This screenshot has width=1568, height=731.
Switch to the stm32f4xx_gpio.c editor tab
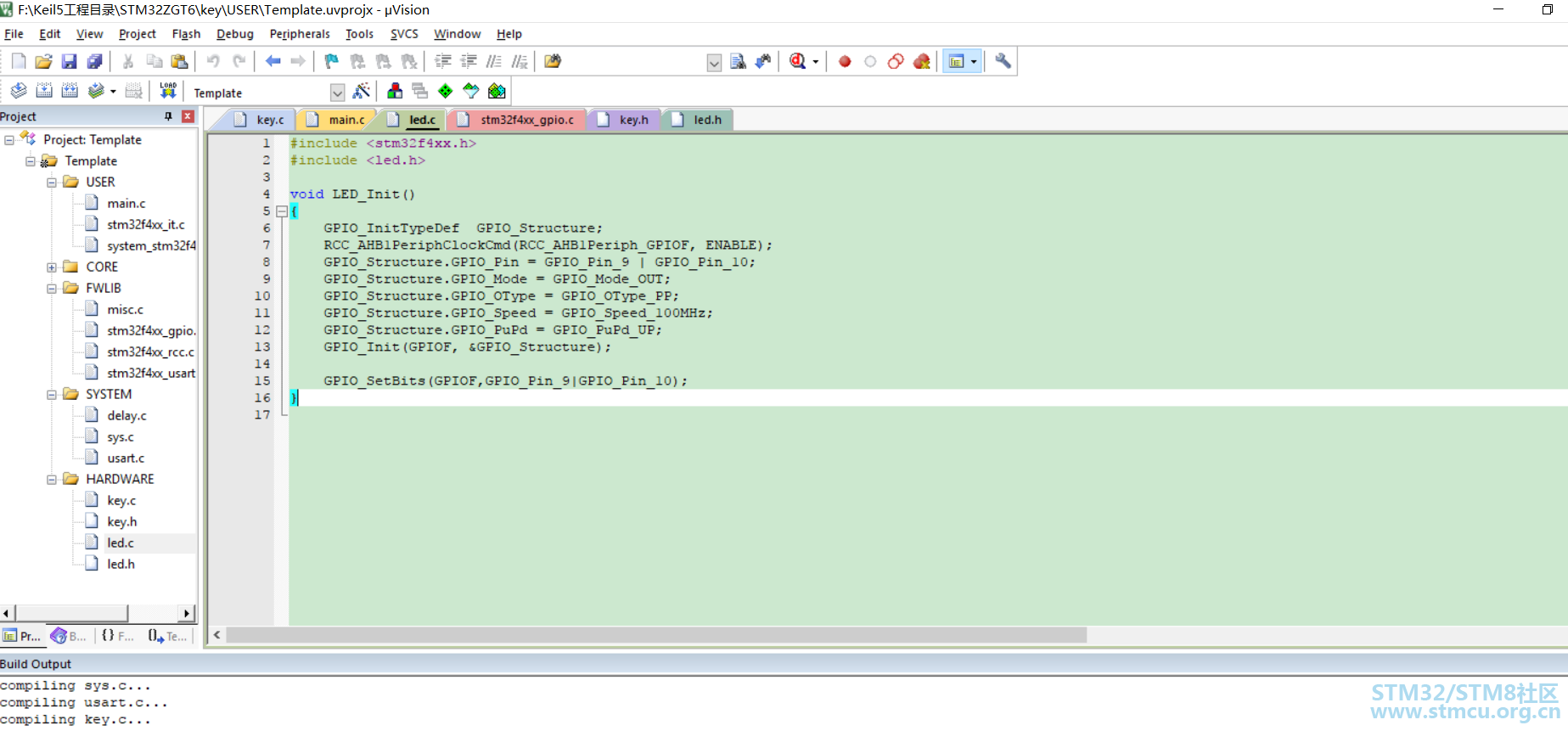(517, 120)
